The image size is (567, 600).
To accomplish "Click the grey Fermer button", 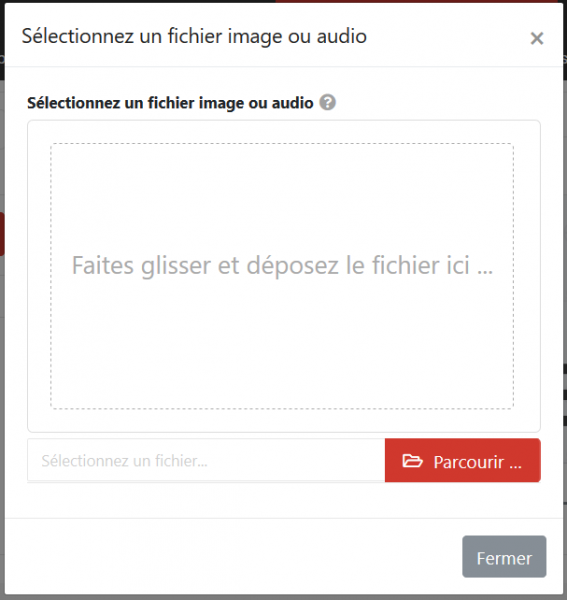I will (504, 556).
